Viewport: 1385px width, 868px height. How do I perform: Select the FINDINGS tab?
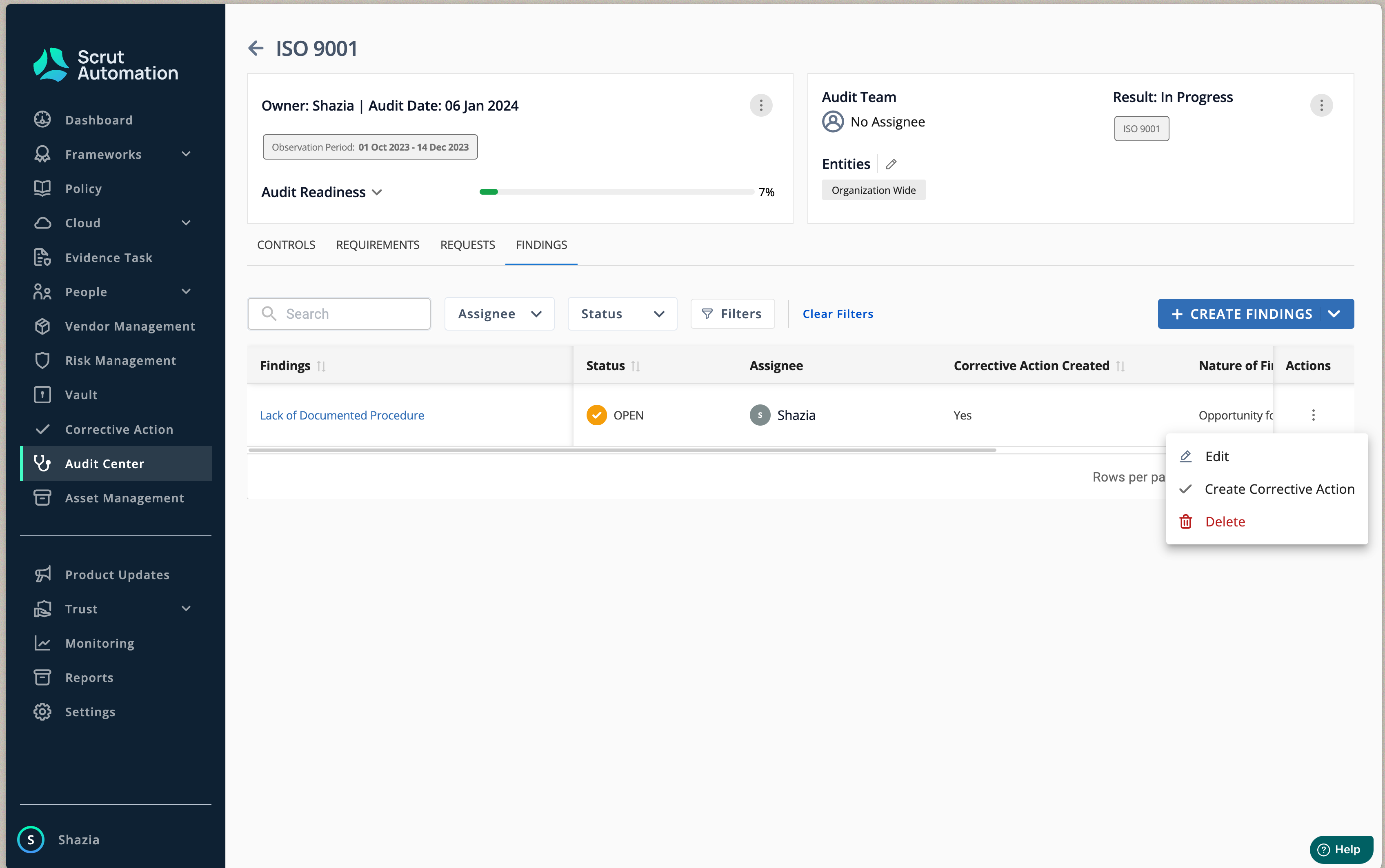pos(541,244)
